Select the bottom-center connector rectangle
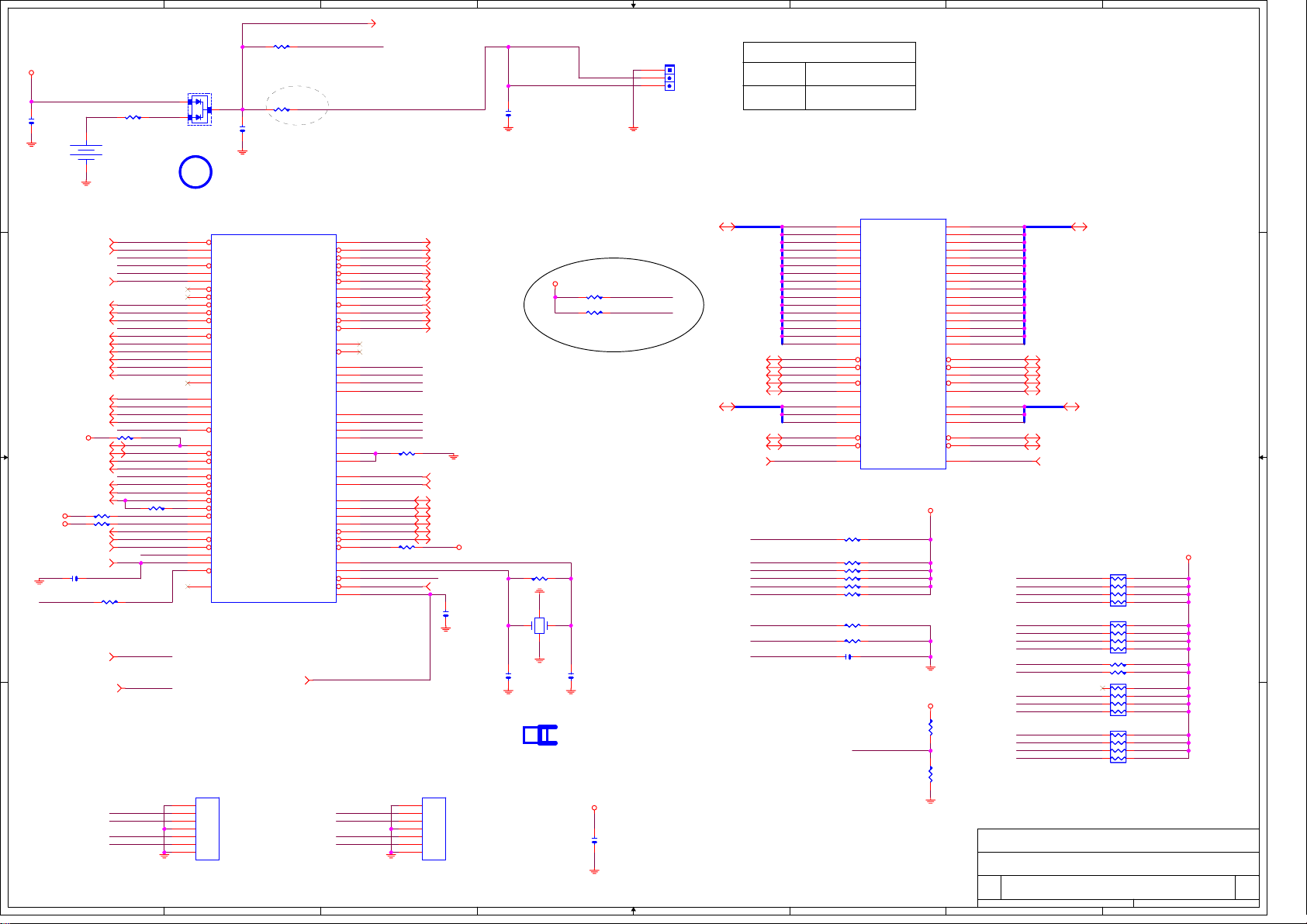 [x=434, y=829]
